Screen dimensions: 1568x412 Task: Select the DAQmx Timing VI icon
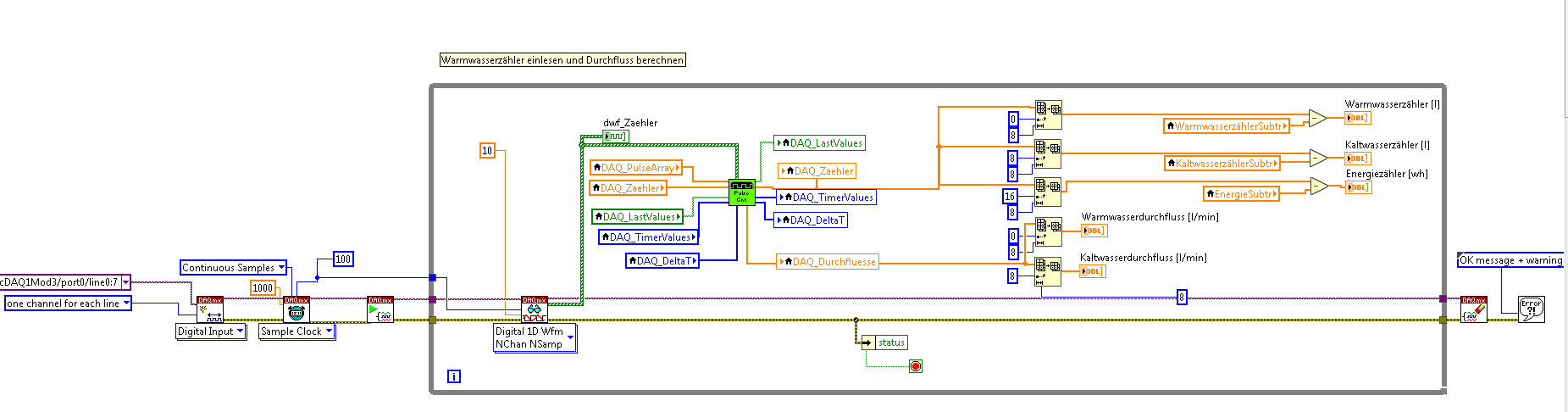pyautogui.click(x=296, y=309)
